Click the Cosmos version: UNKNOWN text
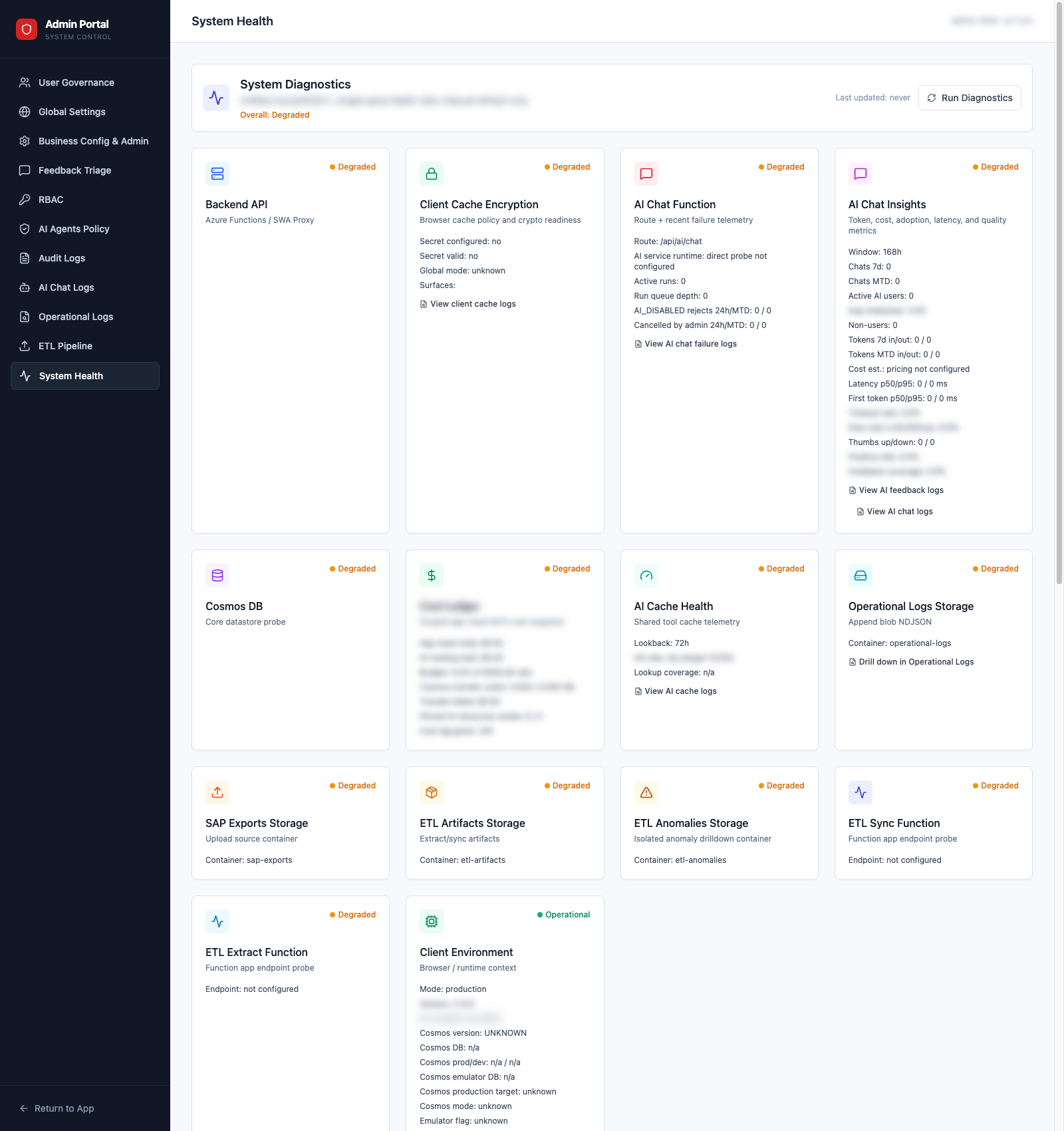Viewport: 1064px width, 1131px height. pos(473,1033)
